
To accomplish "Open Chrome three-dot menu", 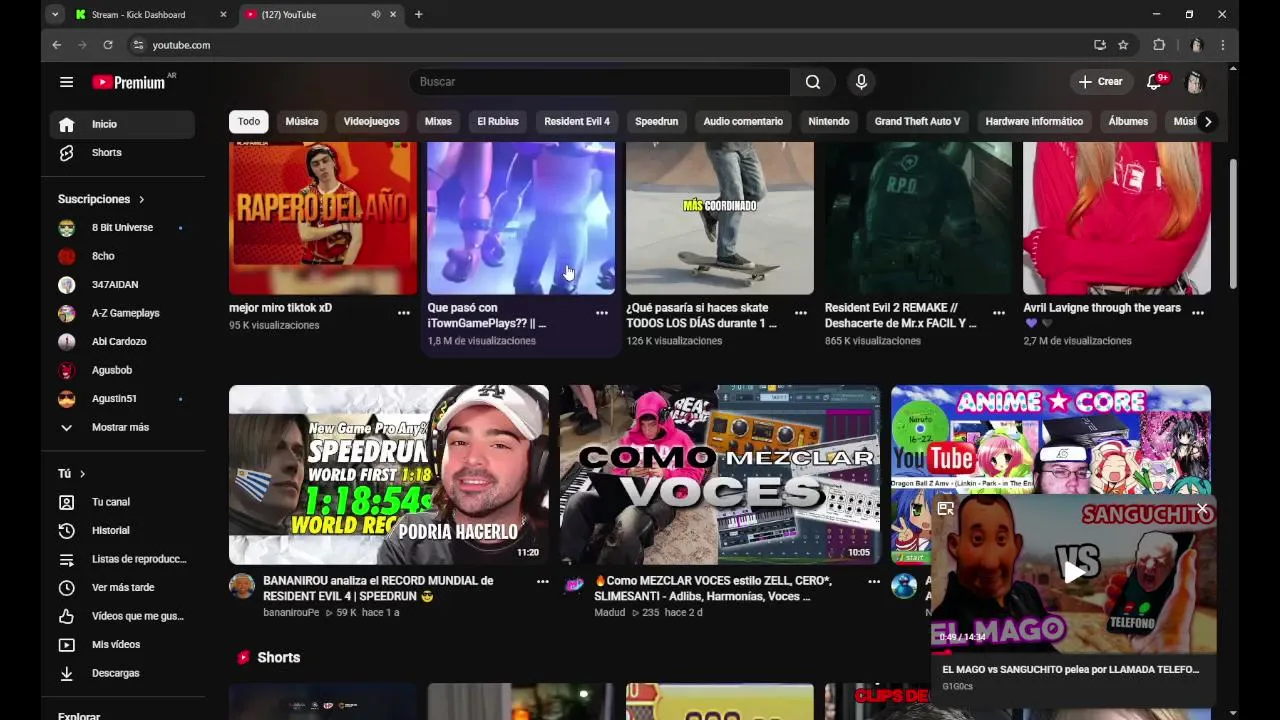I will pyautogui.click(x=1222, y=45).
